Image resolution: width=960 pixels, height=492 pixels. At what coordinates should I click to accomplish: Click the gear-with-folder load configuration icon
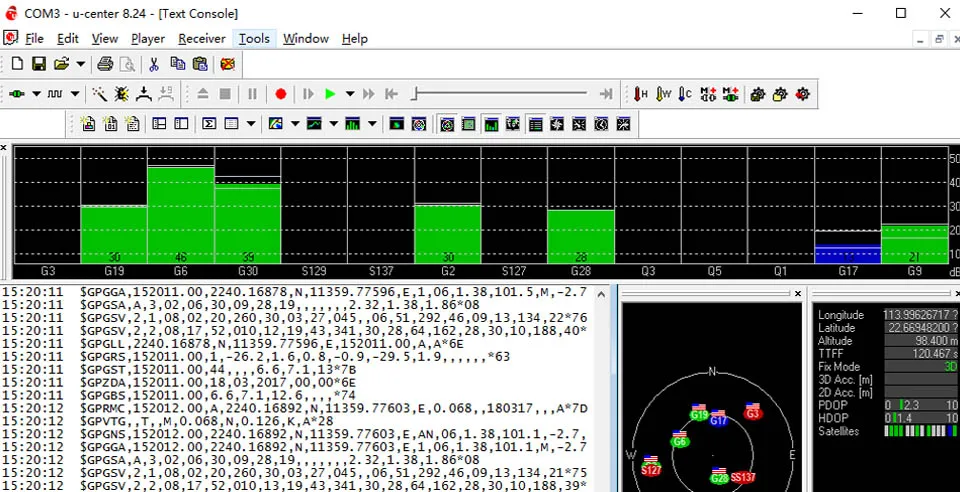779,94
